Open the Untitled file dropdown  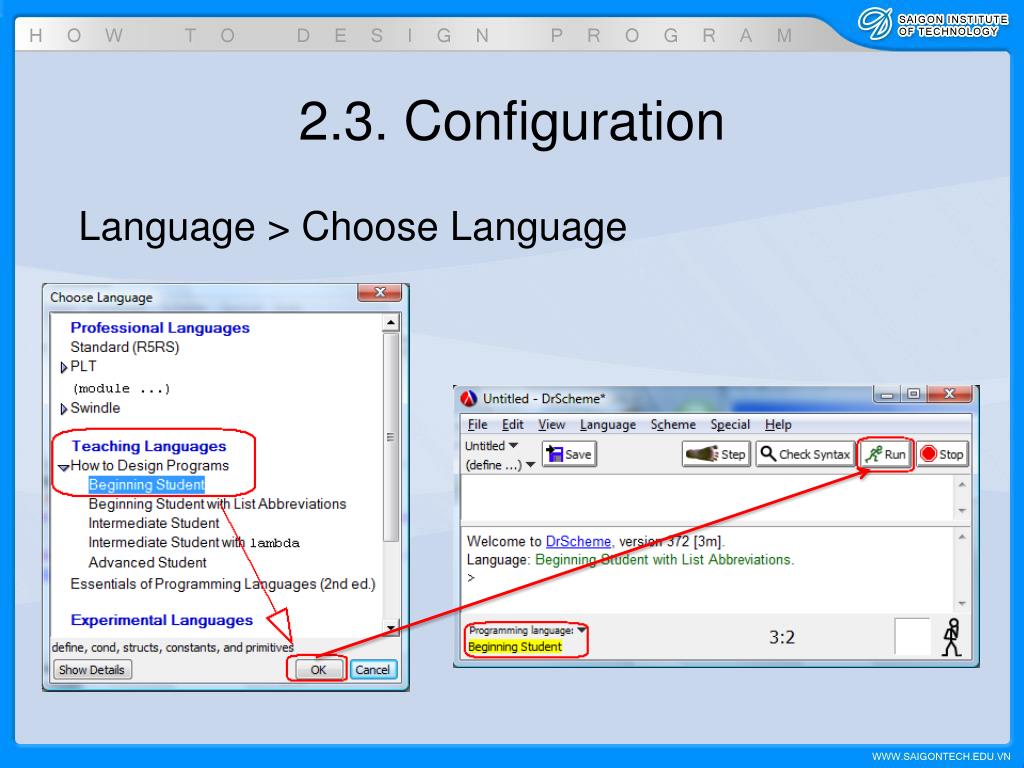click(491, 445)
